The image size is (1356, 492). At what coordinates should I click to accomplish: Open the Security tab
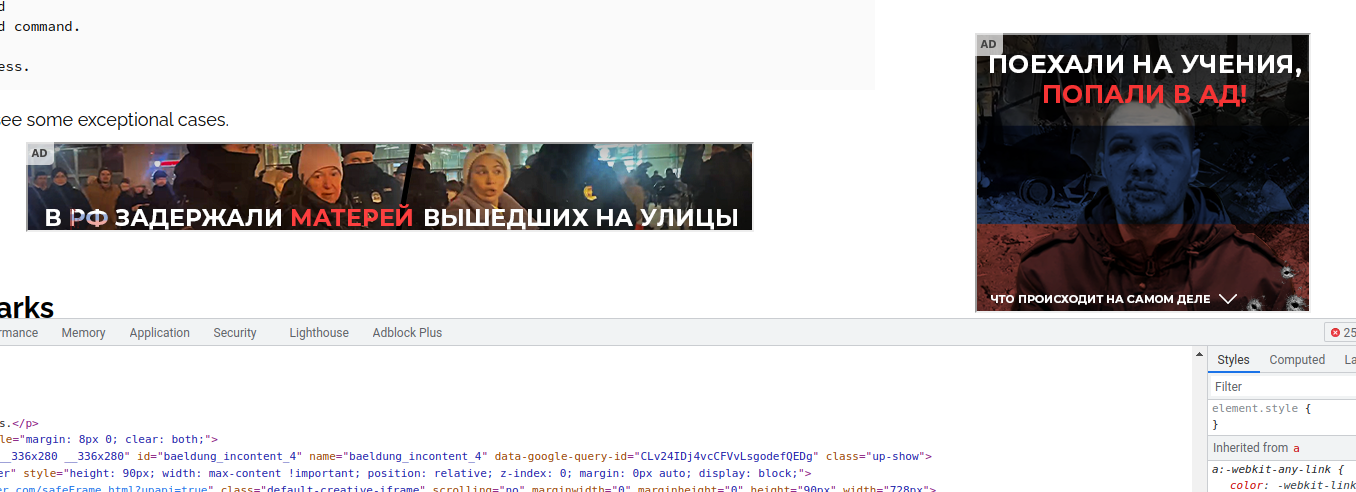click(235, 333)
